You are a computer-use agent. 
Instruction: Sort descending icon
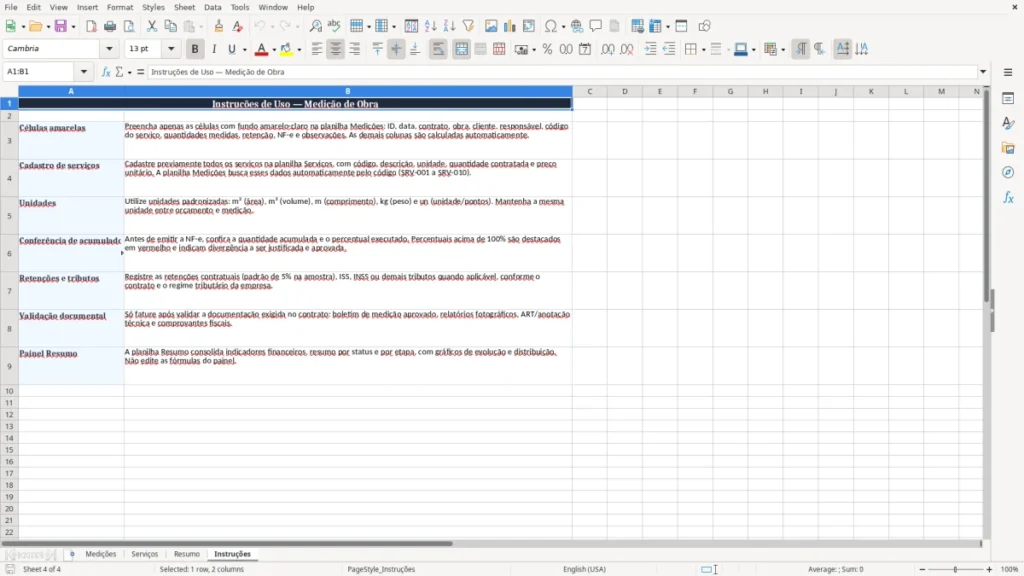pyautogui.click(x=449, y=26)
